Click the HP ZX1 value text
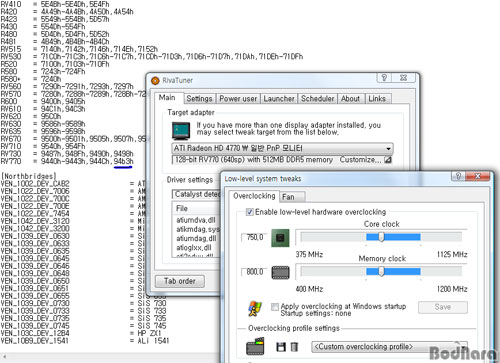 [149, 333]
